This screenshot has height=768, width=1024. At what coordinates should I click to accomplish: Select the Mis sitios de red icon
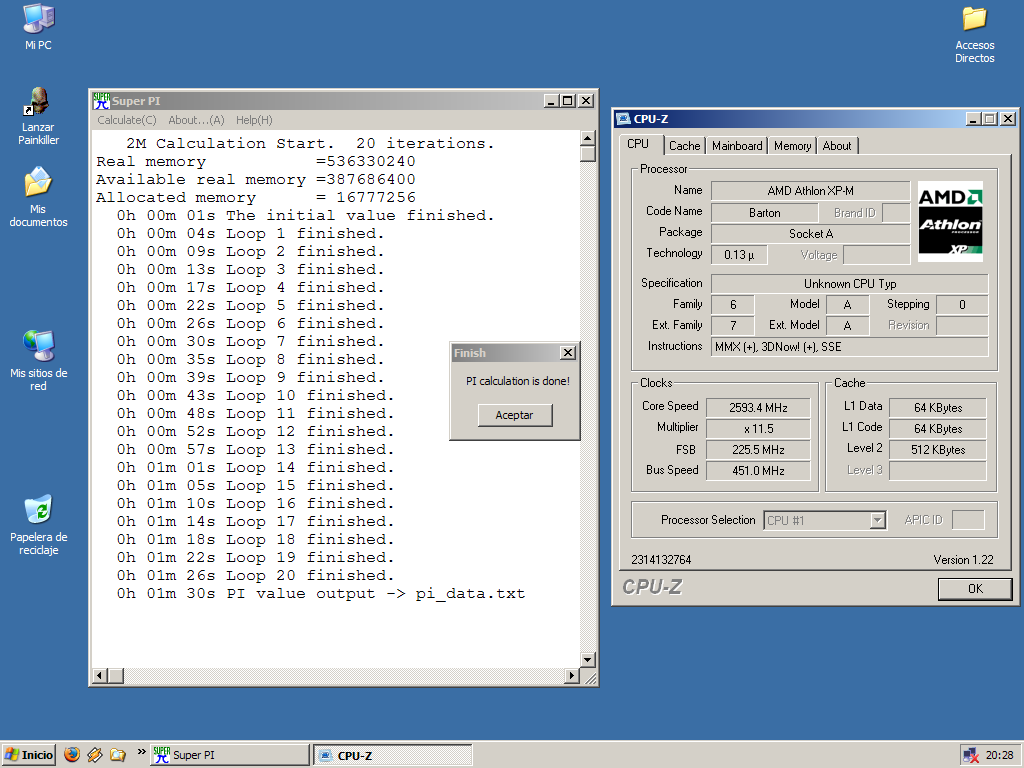point(38,346)
